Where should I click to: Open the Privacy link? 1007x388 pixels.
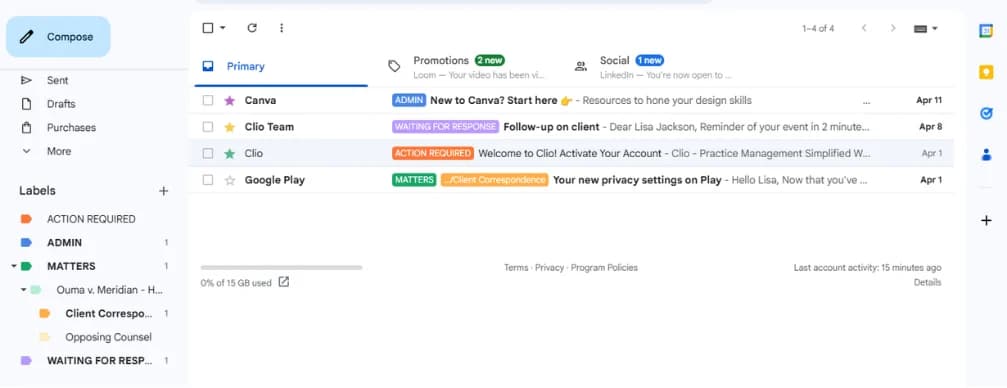550,268
